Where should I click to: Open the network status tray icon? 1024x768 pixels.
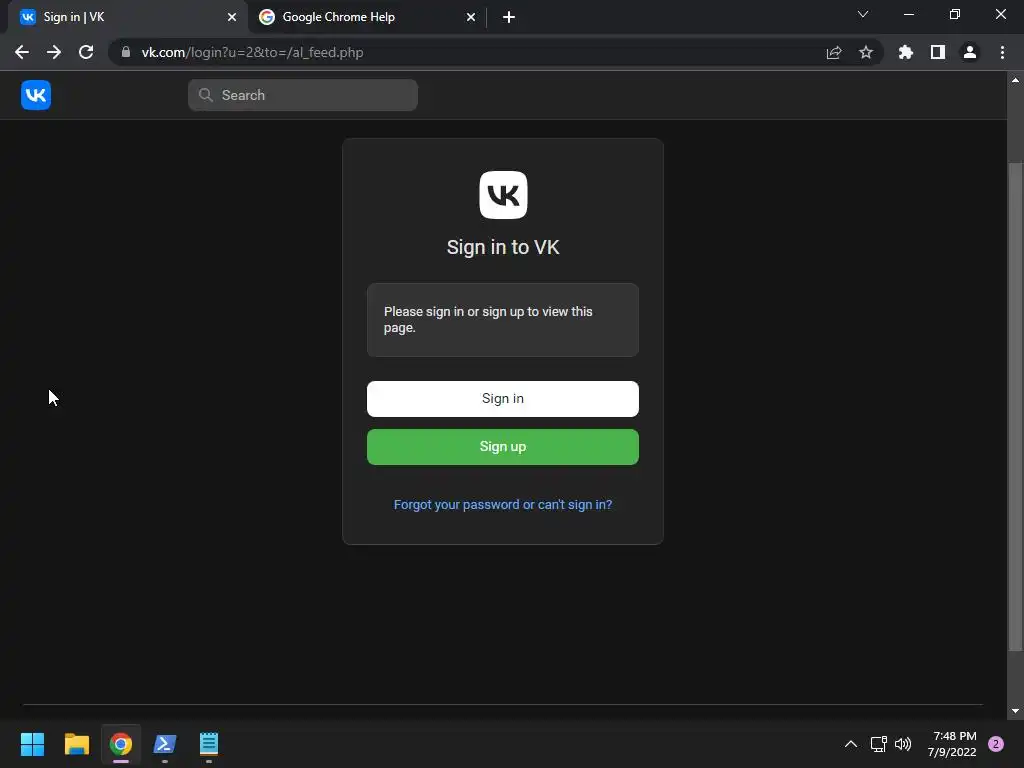pos(878,744)
